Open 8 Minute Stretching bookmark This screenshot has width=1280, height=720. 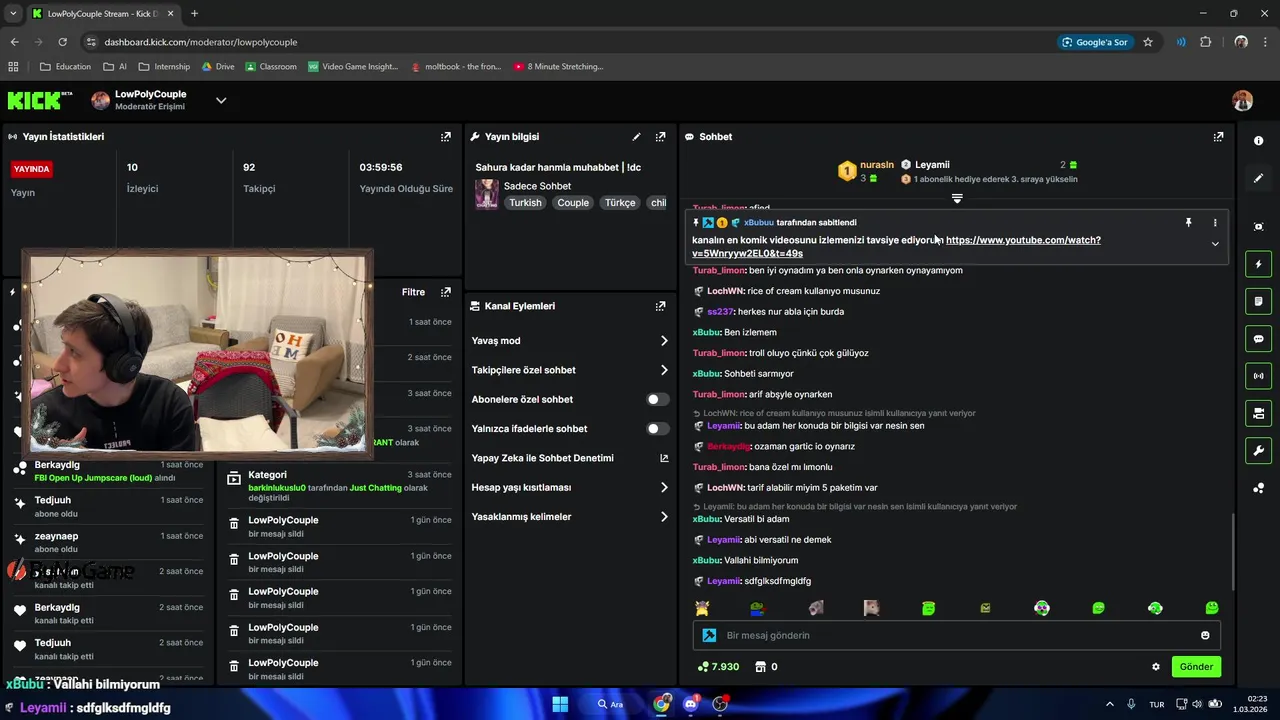[x=558, y=67]
